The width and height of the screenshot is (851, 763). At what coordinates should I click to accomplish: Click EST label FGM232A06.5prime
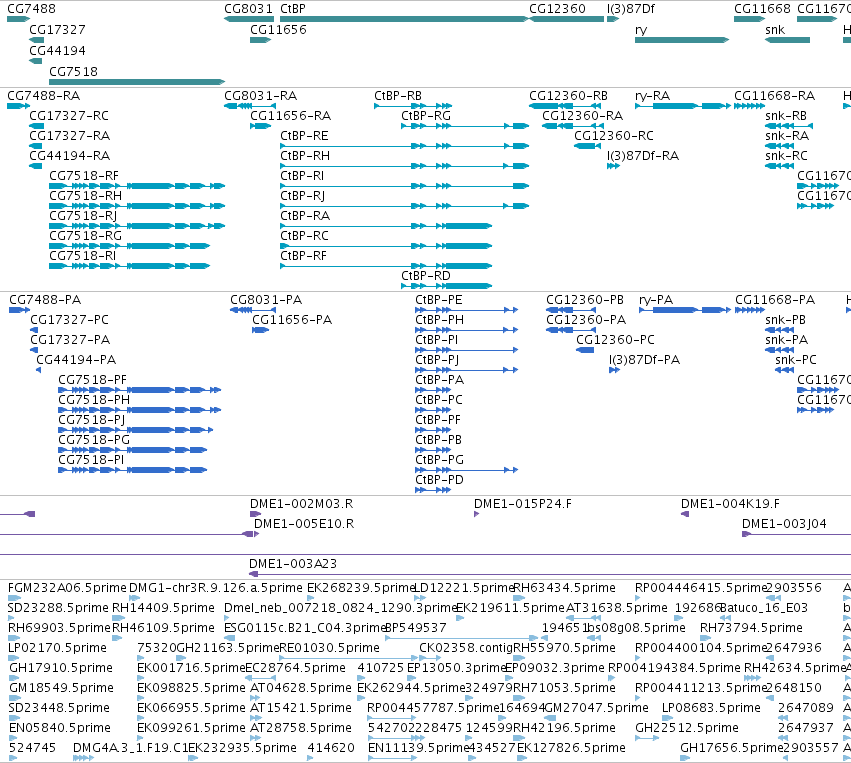click(x=67, y=588)
